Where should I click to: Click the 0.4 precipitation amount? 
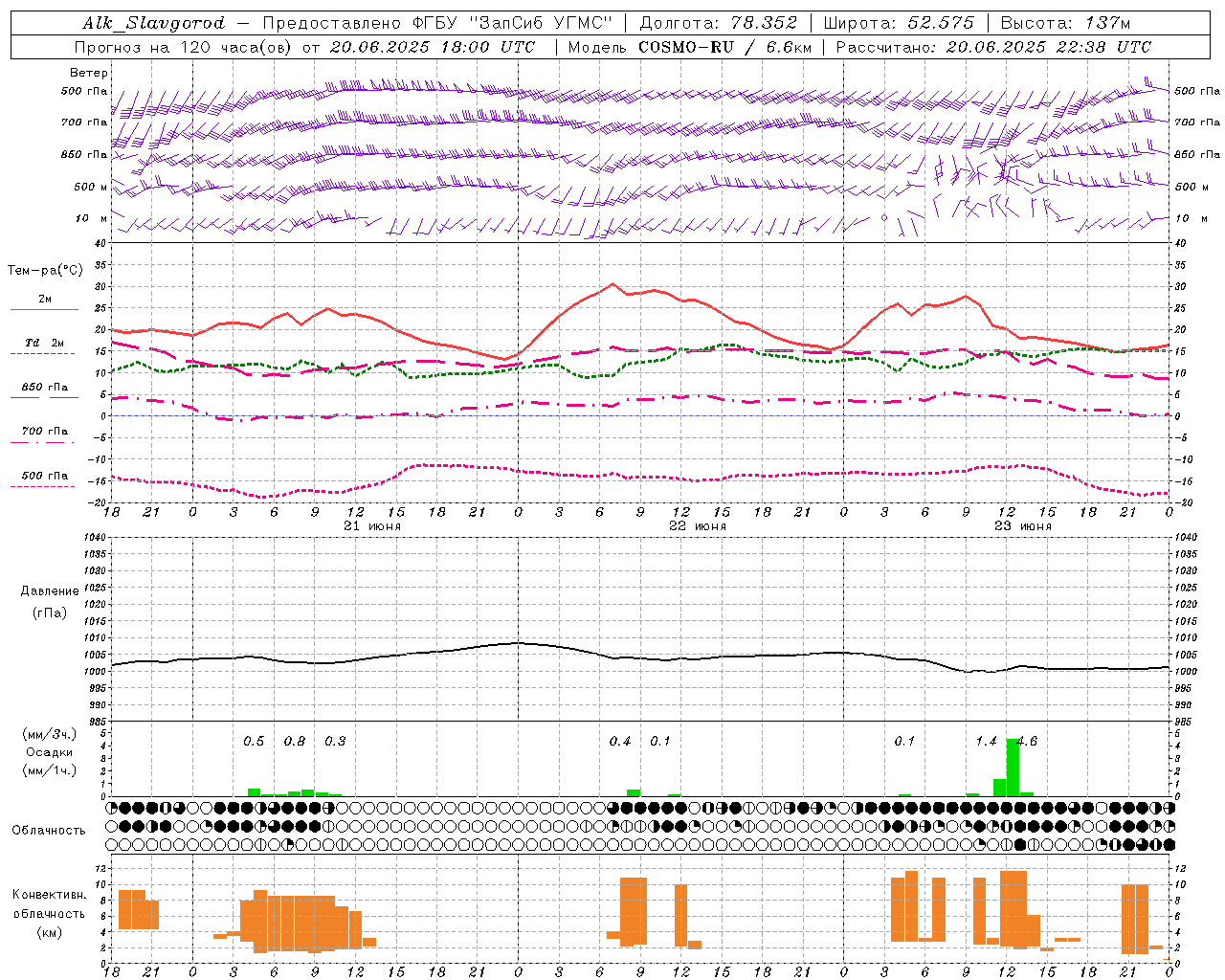pos(620,742)
